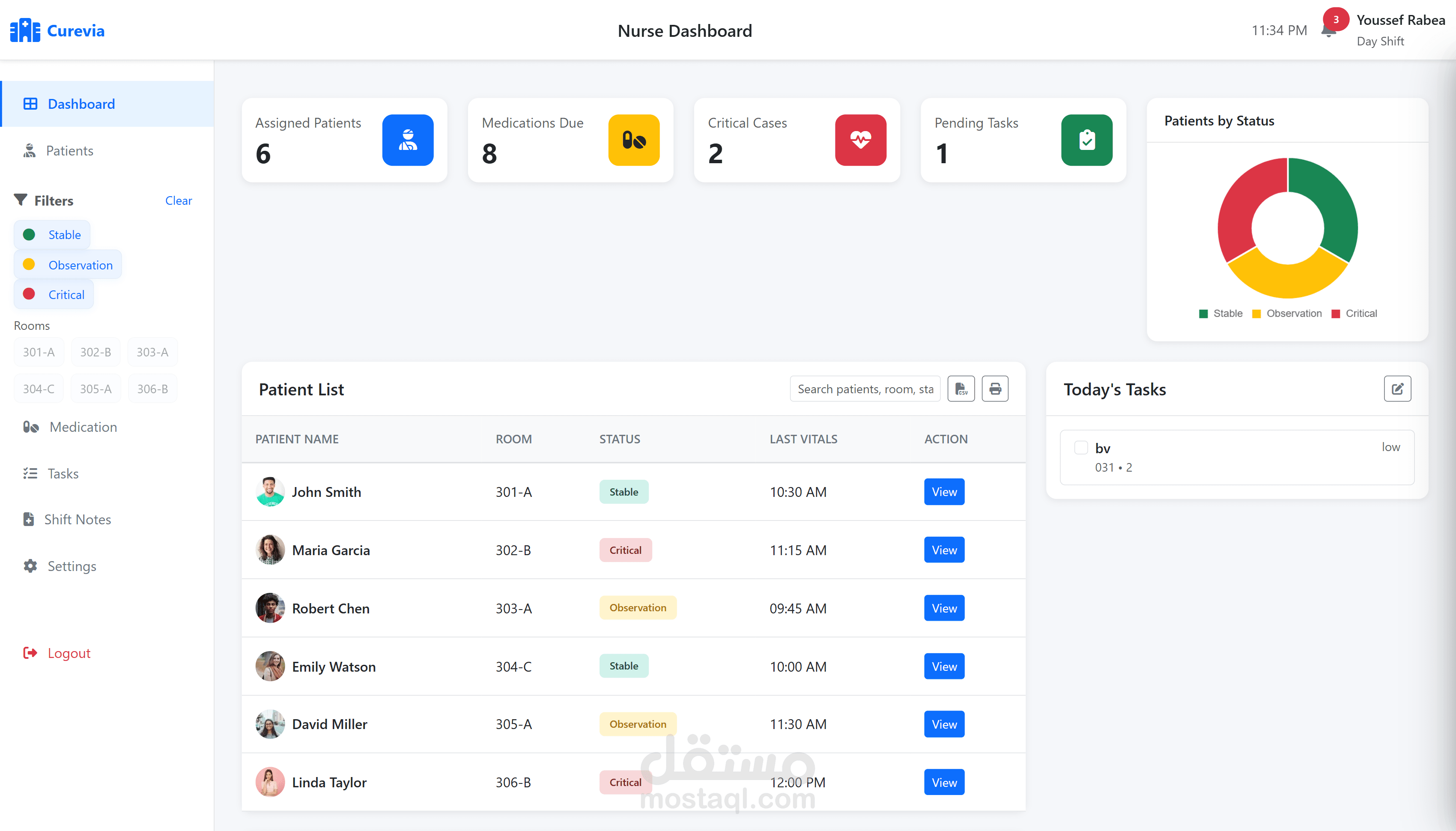The width and height of the screenshot is (1456, 831).
Task: Toggle the Stable status filter
Action: [x=52, y=235]
